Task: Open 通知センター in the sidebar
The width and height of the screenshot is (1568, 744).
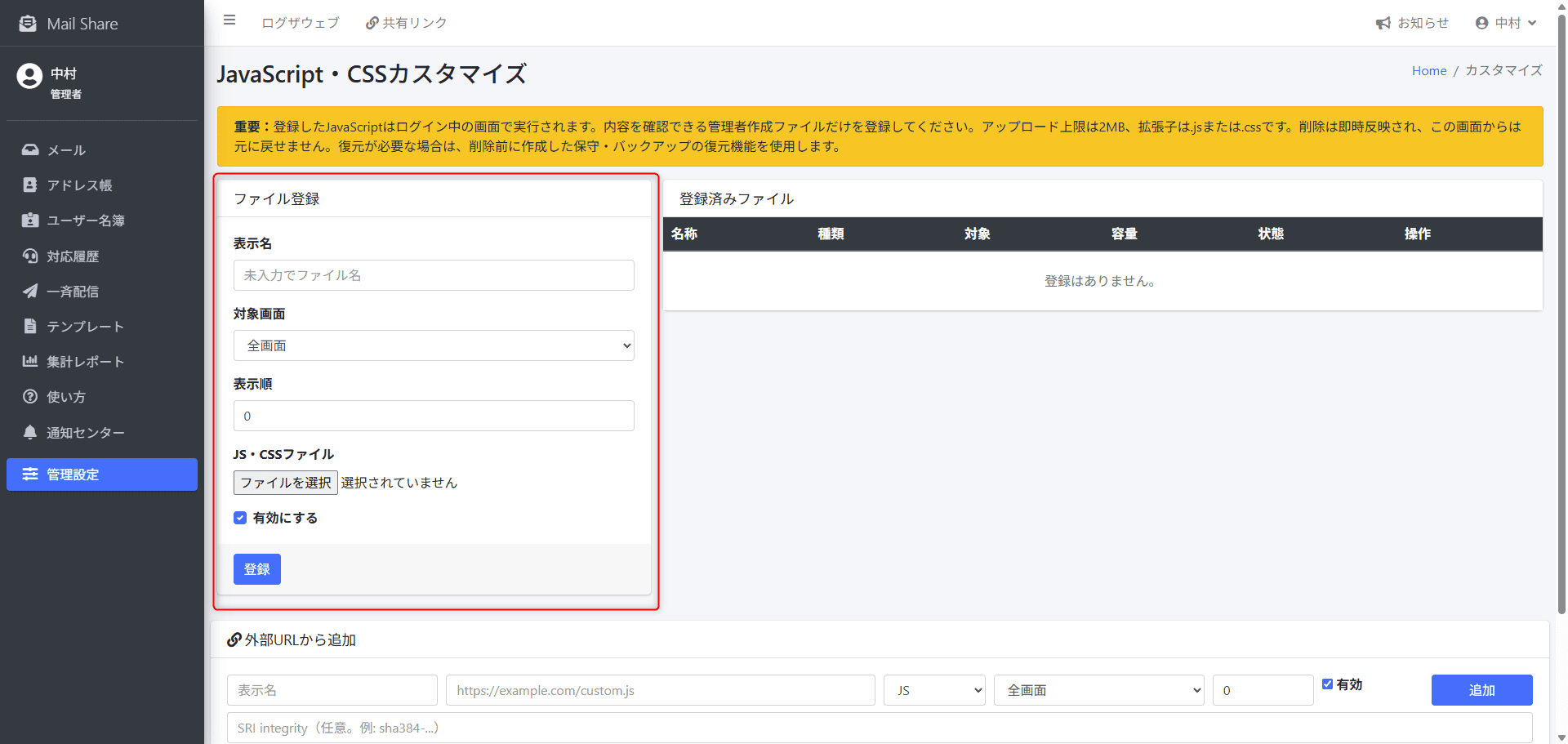Action: (x=102, y=432)
